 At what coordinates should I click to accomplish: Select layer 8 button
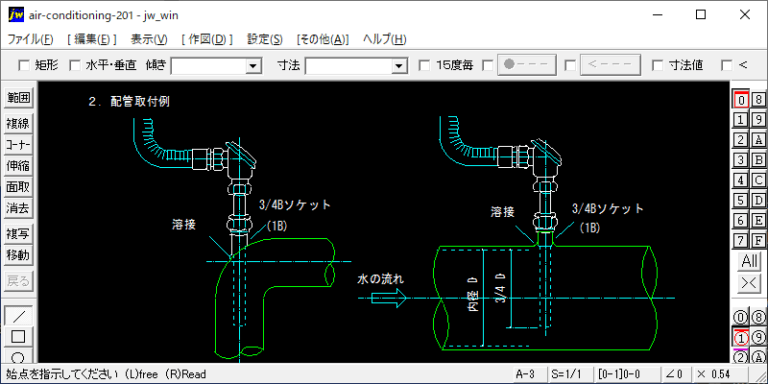(758, 99)
